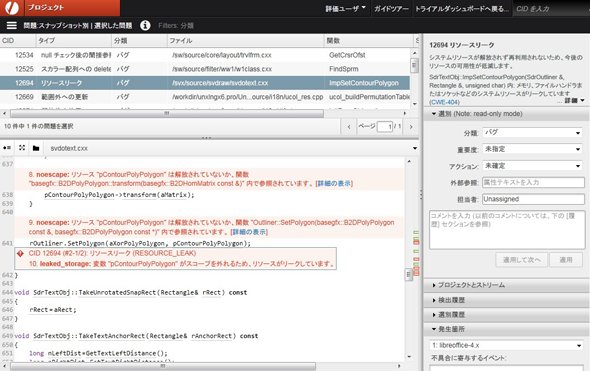The width and height of the screenshot is (590, 371).
Task: Click the source code horizontal scrollbar
Action: (x=163, y=366)
